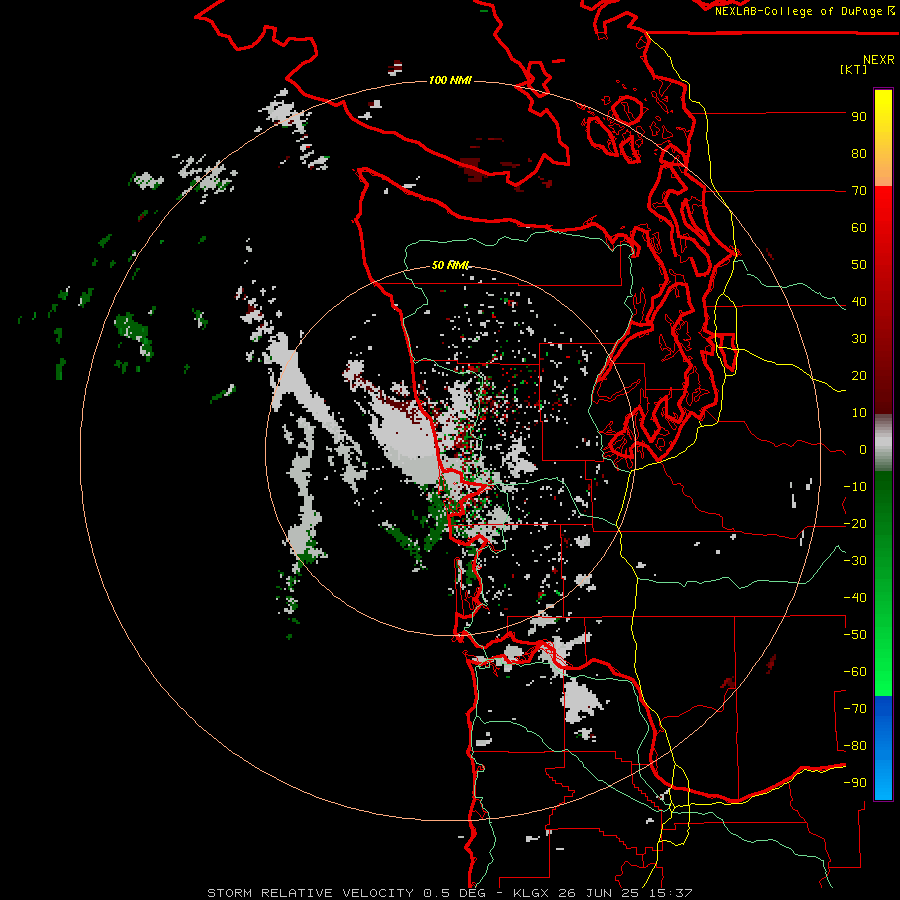Click the positive 50 scale value

point(859,265)
